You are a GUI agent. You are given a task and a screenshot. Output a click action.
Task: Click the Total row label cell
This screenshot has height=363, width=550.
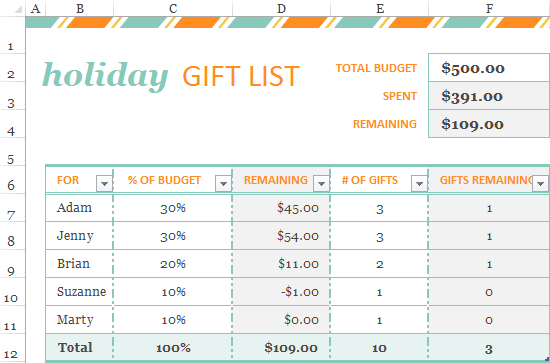pyautogui.click(x=80, y=348)
